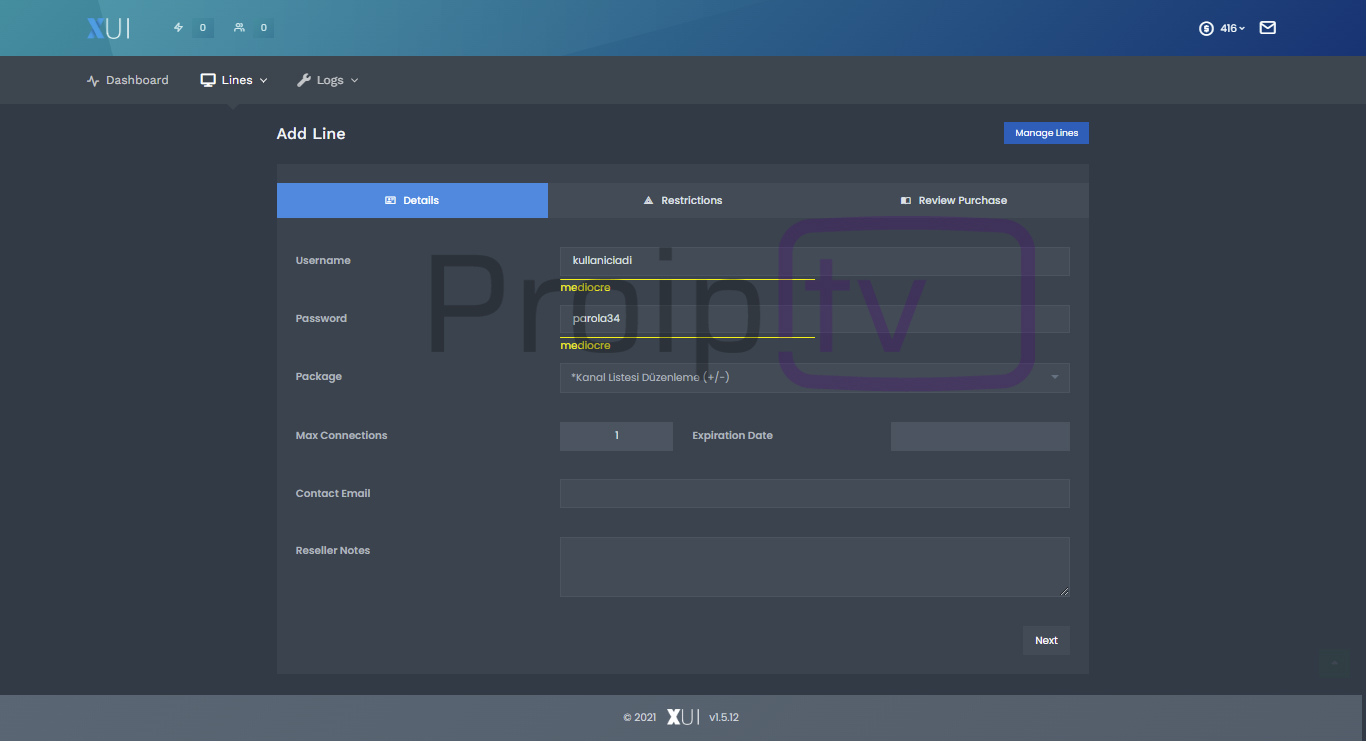
Task: Open the mail envelope icon
Action: (x=1268, y=28)
